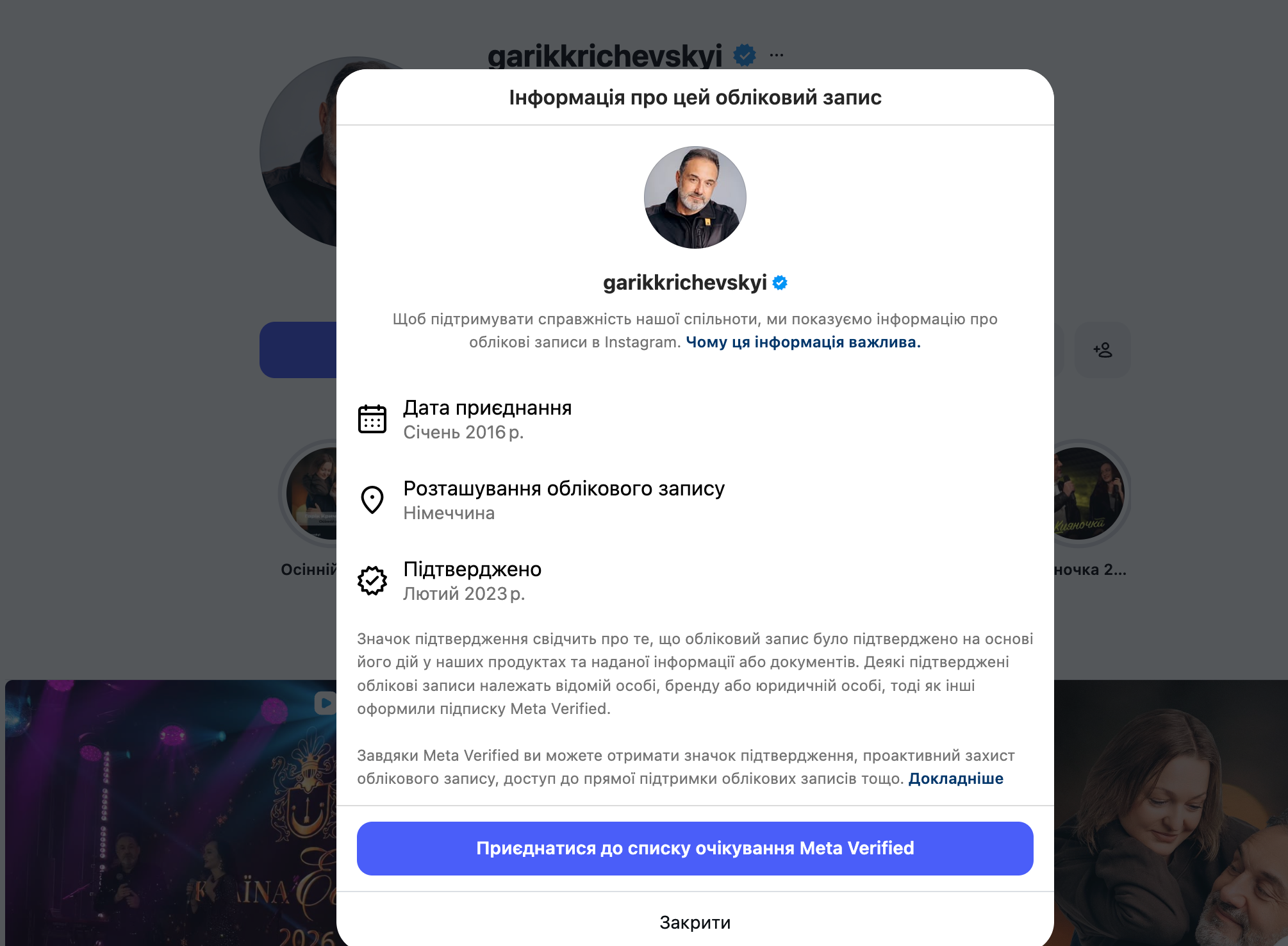Click the blue verified checkmark in dialog

[780, 283]
